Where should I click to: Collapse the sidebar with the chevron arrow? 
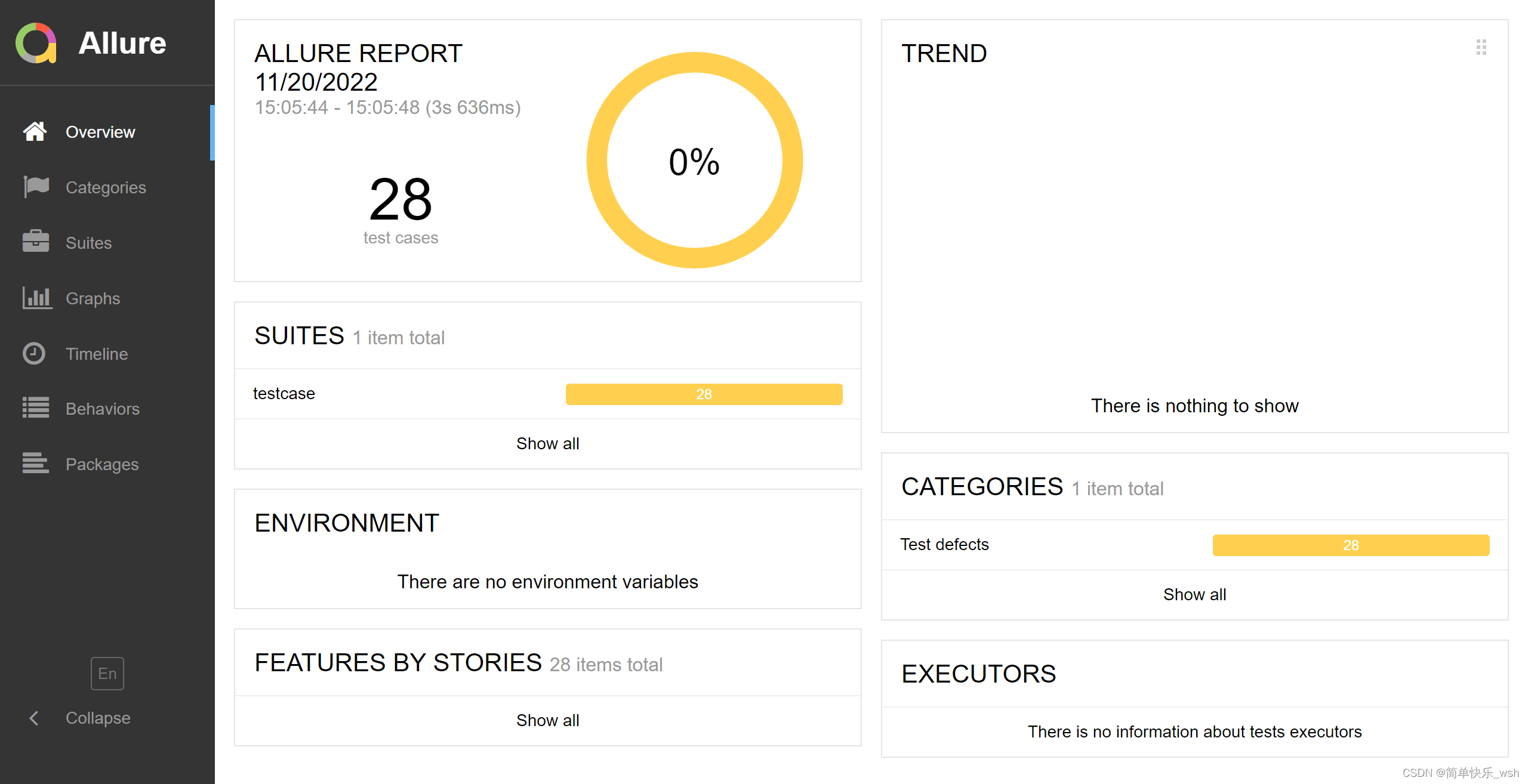point(34,718)
